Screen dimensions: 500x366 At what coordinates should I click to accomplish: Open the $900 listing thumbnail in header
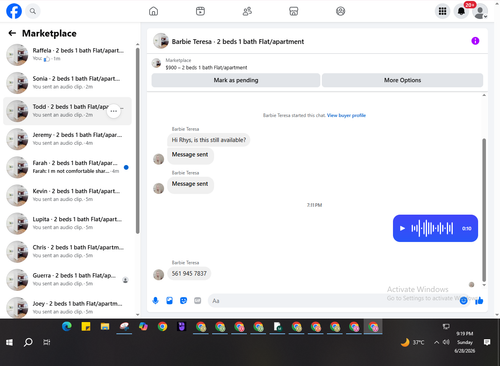coord(156,63)
